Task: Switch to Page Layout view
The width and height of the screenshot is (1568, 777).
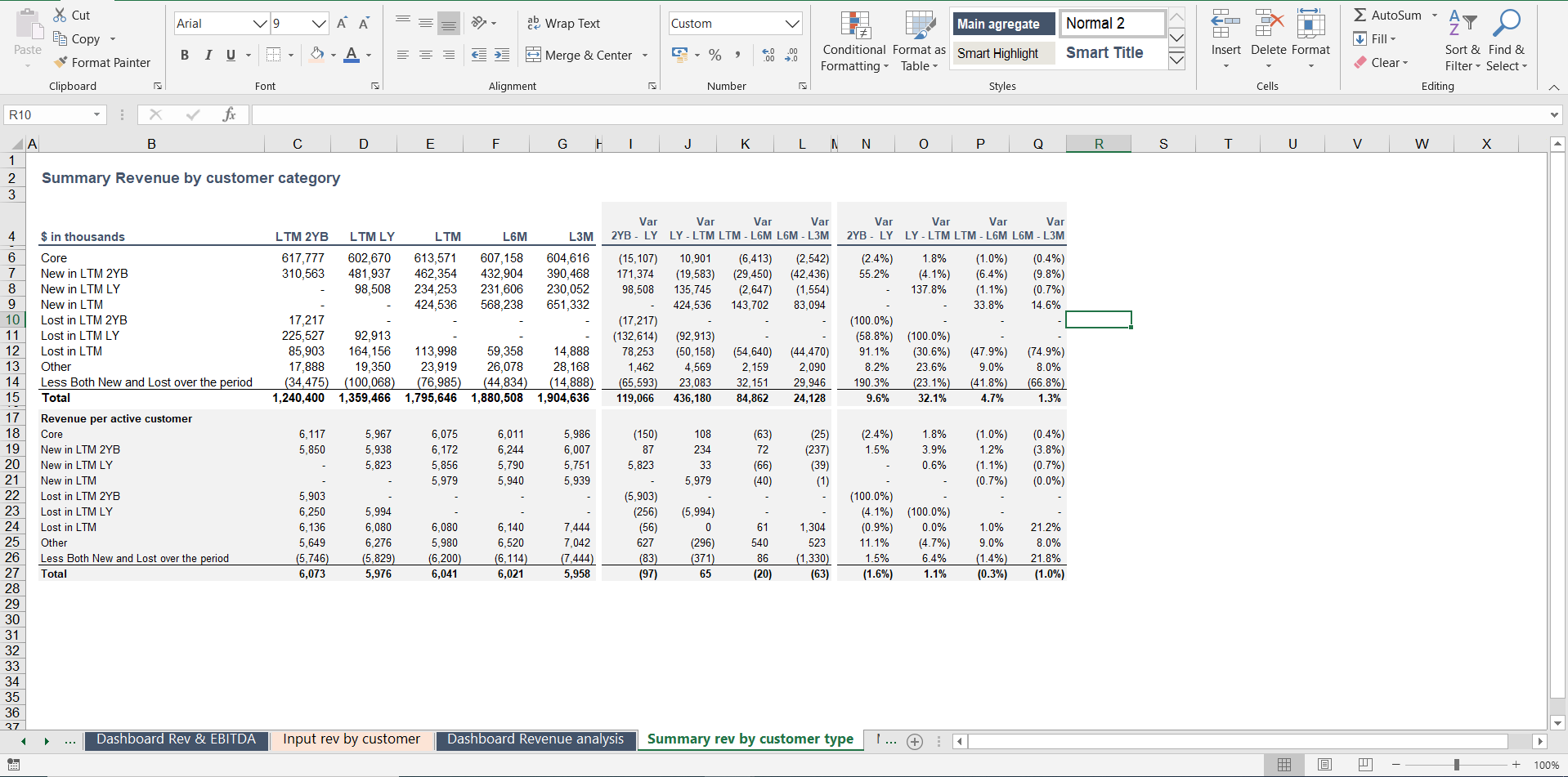Action: [1324, 765]
